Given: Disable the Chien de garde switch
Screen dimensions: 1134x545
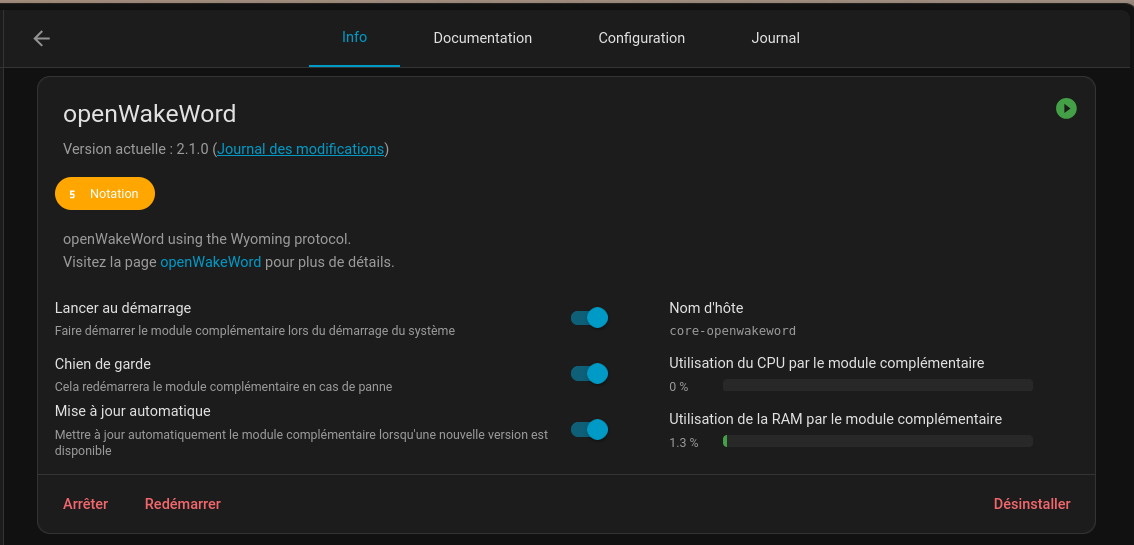Looking at the screenshot, I should click(589, 373).
